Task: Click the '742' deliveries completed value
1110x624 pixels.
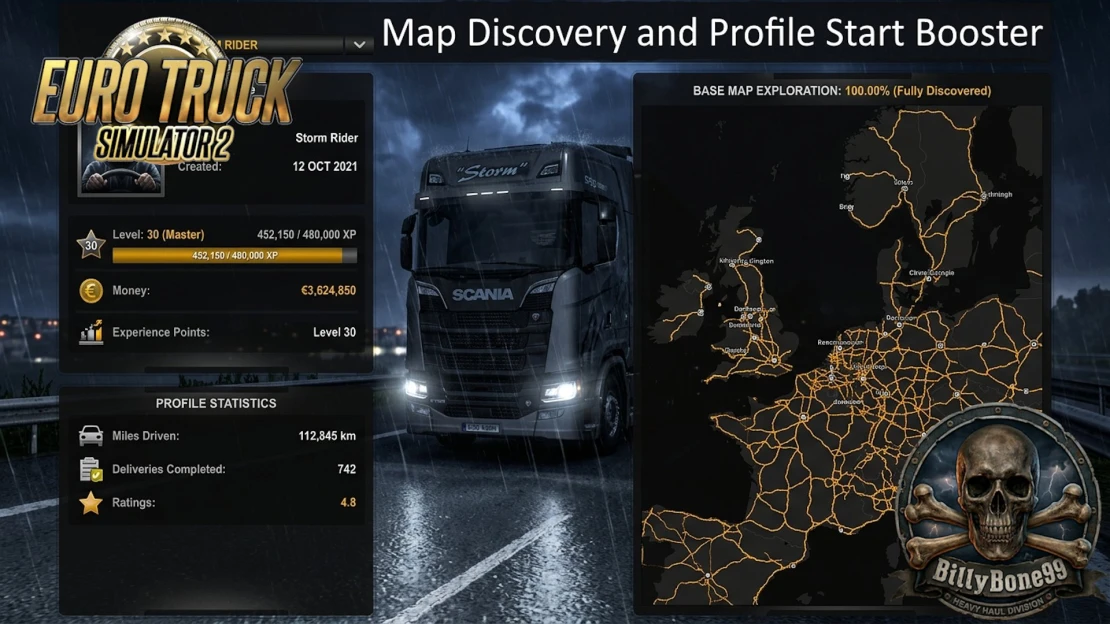Action: coord(347,469)
